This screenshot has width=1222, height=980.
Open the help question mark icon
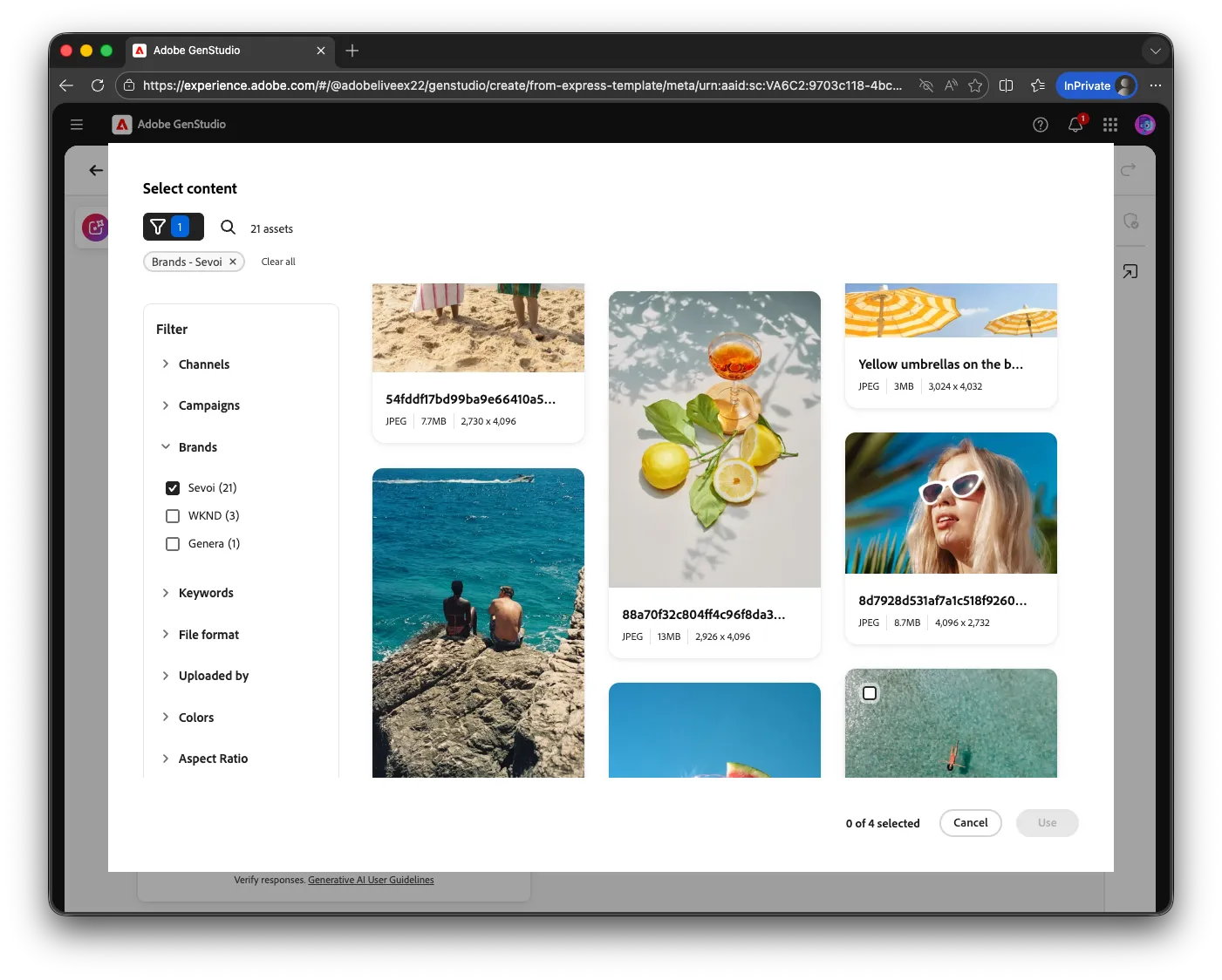coord(1040,125)
